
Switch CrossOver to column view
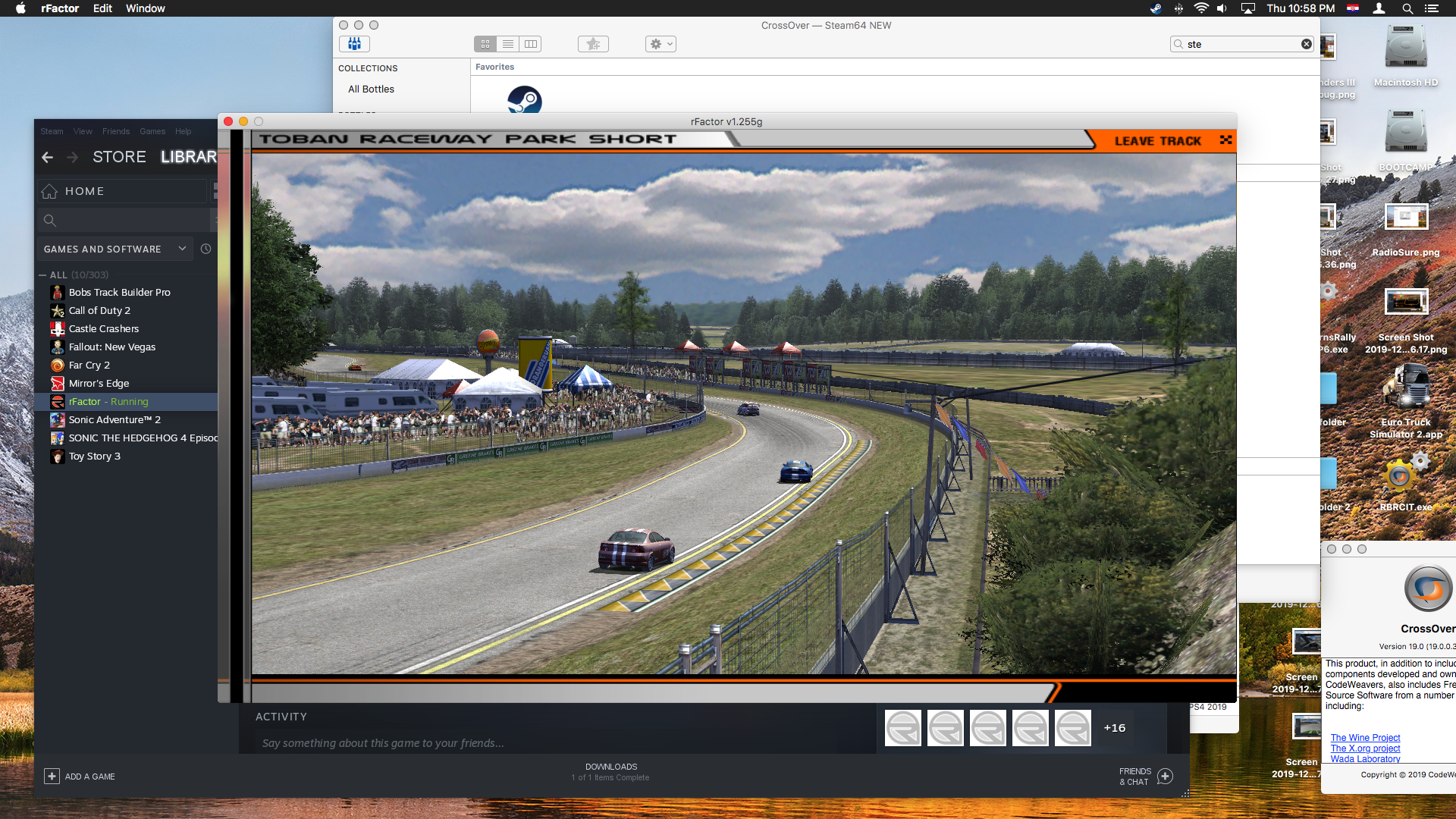[x=531, y=44]
